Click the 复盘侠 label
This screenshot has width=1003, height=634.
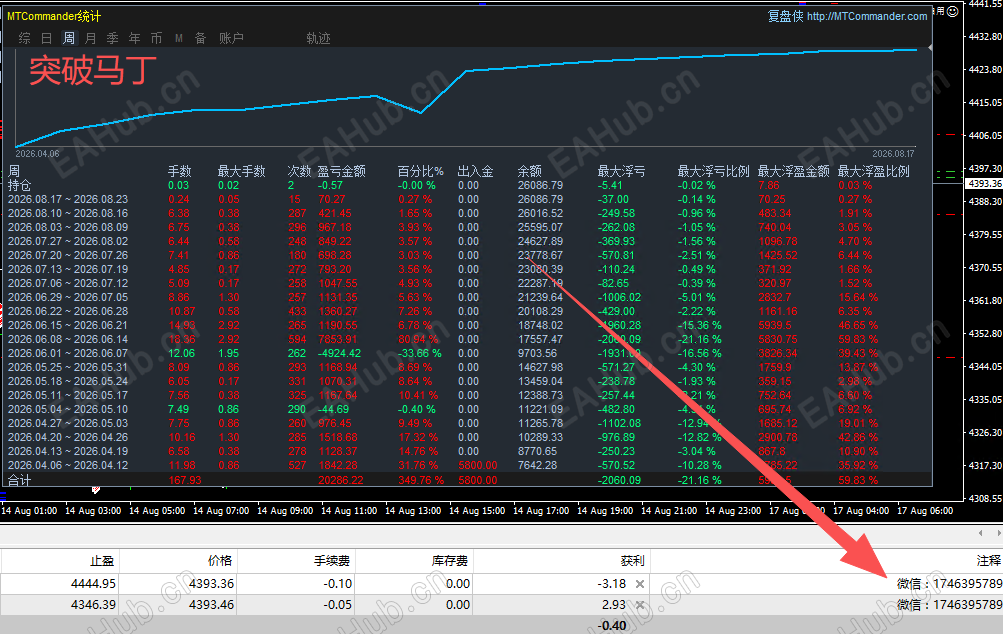tap(786, 16)
